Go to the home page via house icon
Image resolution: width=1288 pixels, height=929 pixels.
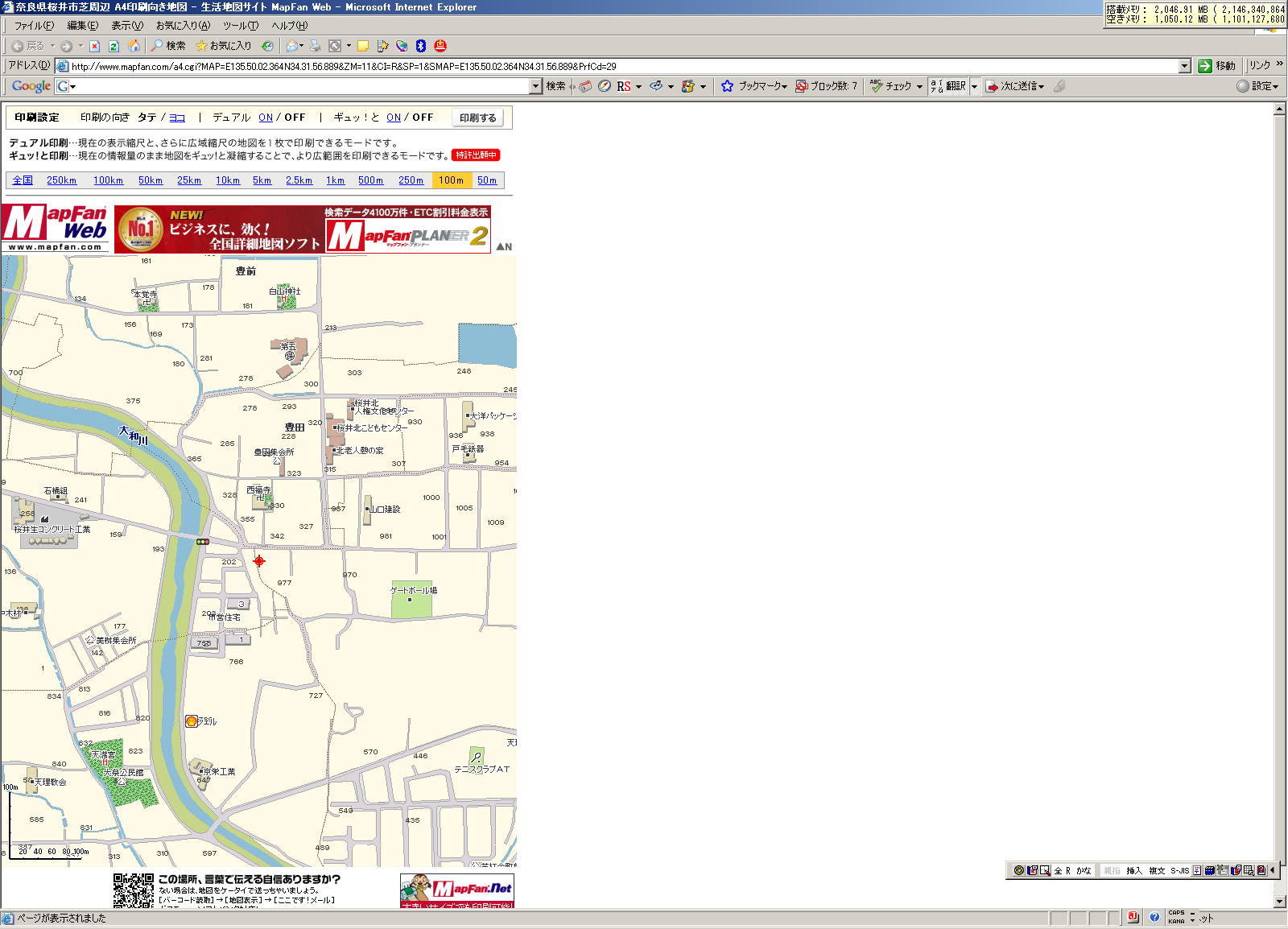[x=134, y=46]
